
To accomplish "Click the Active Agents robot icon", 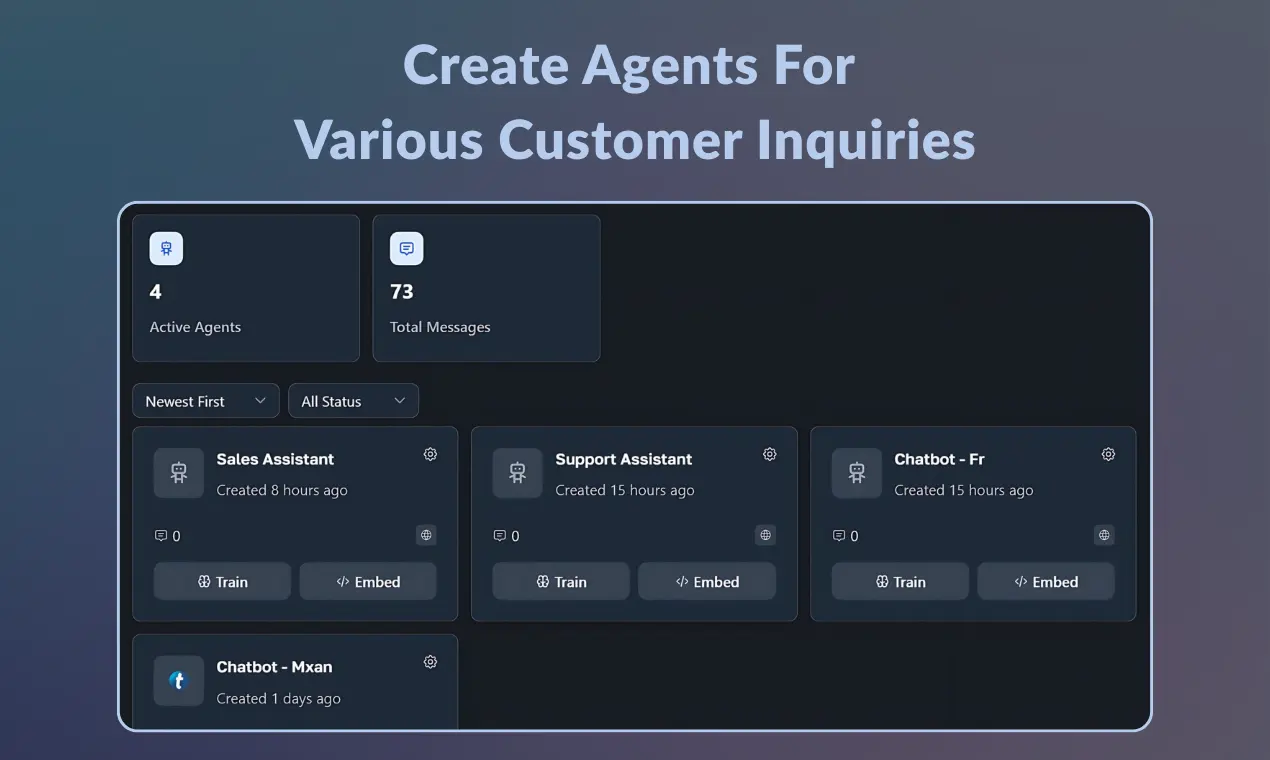I will tap(166, 249).
